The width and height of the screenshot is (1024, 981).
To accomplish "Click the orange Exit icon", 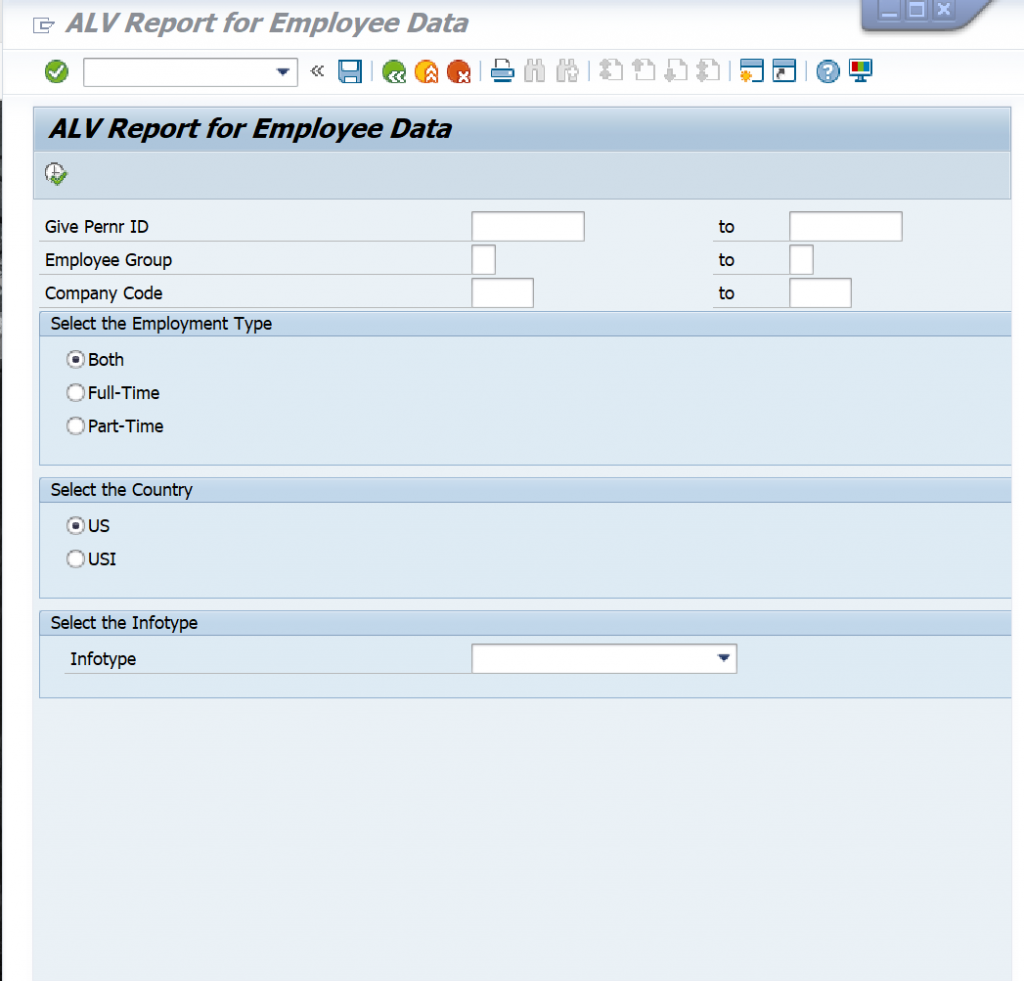I will click(426, 71).
